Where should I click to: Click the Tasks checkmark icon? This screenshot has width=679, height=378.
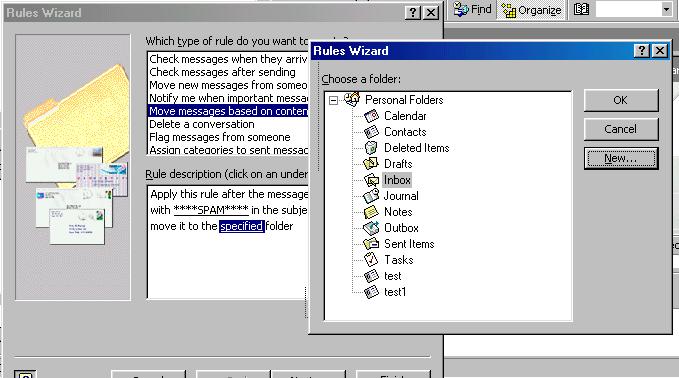pyautogui.click(x=371, y=260)
